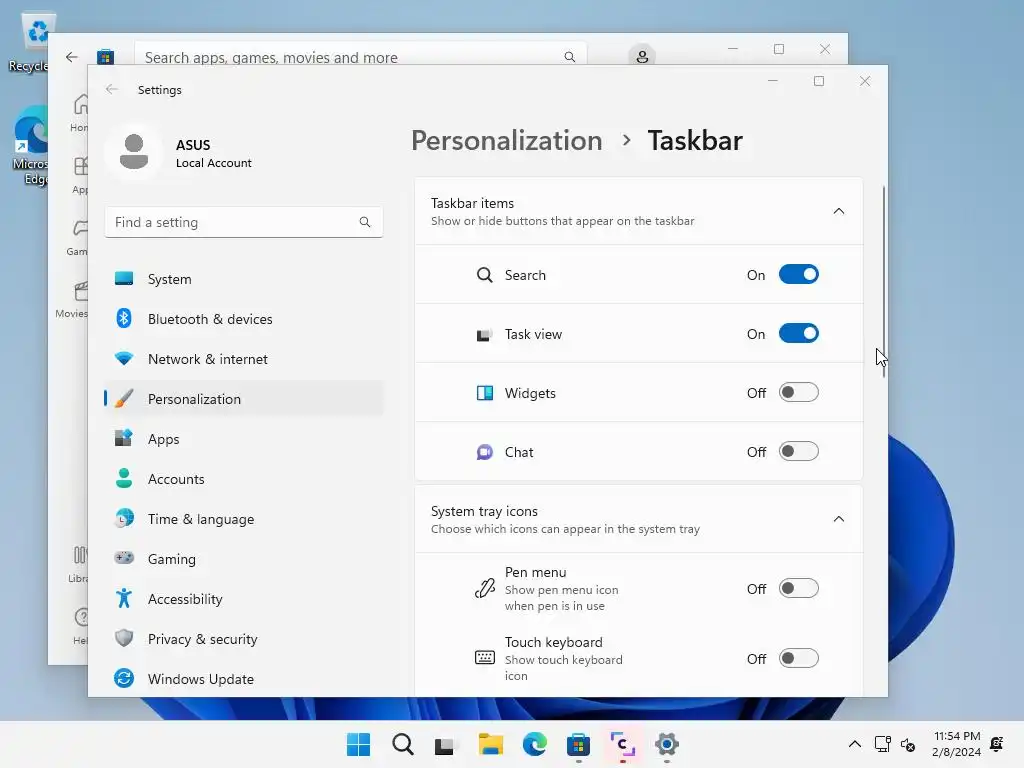This screenshot has height=768, width=1024.
Task: Open System settings category
Action: (x=244, y=279)
